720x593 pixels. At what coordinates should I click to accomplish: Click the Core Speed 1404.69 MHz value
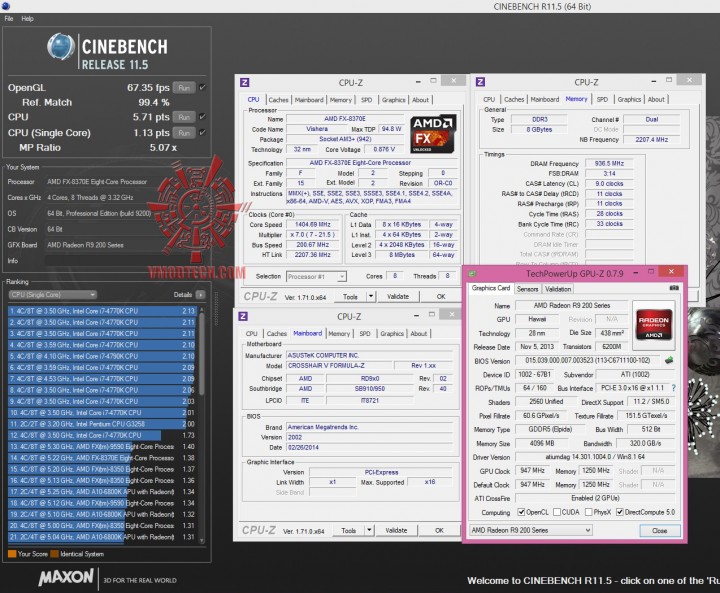pyautogui.click(x=313, y=224)
